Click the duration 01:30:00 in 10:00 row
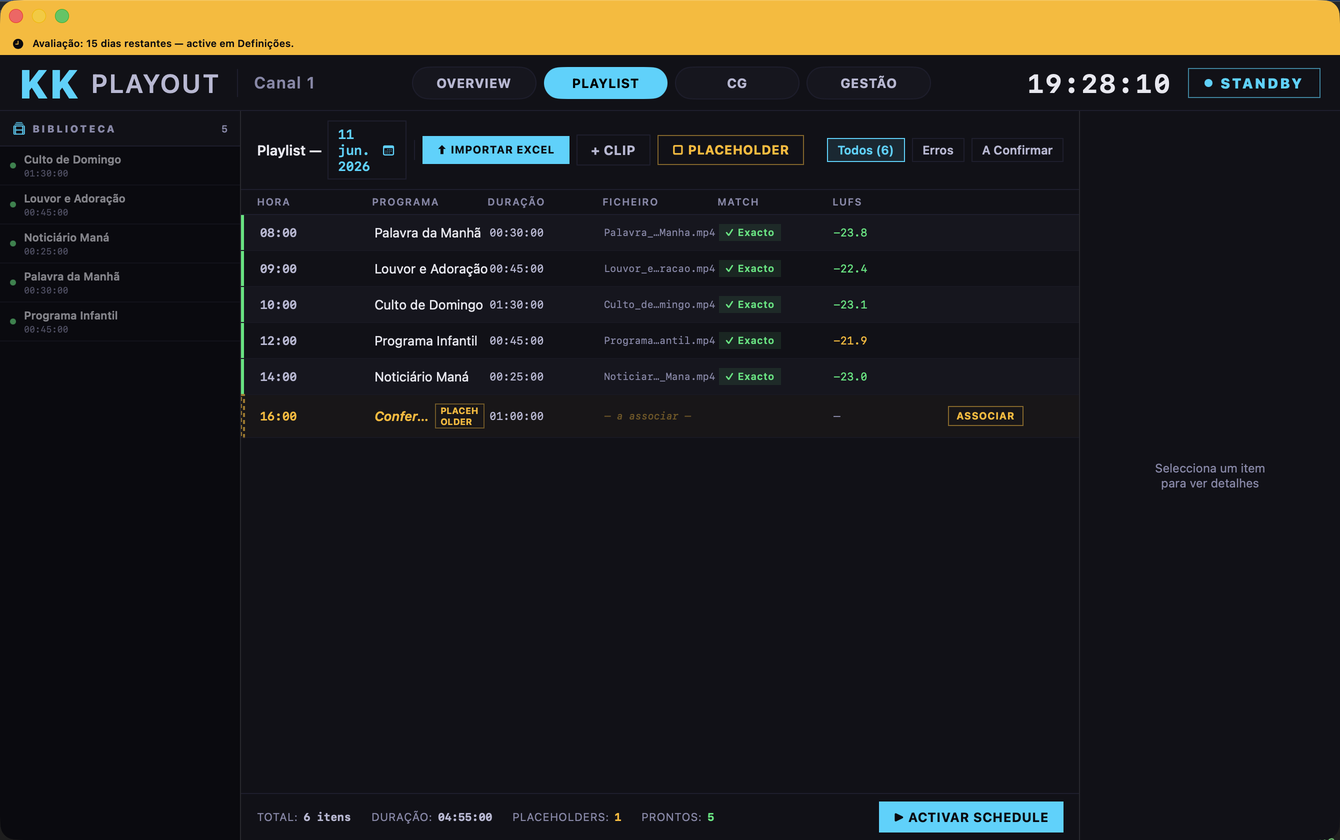1340x840 pixels. tap(516, 305)
